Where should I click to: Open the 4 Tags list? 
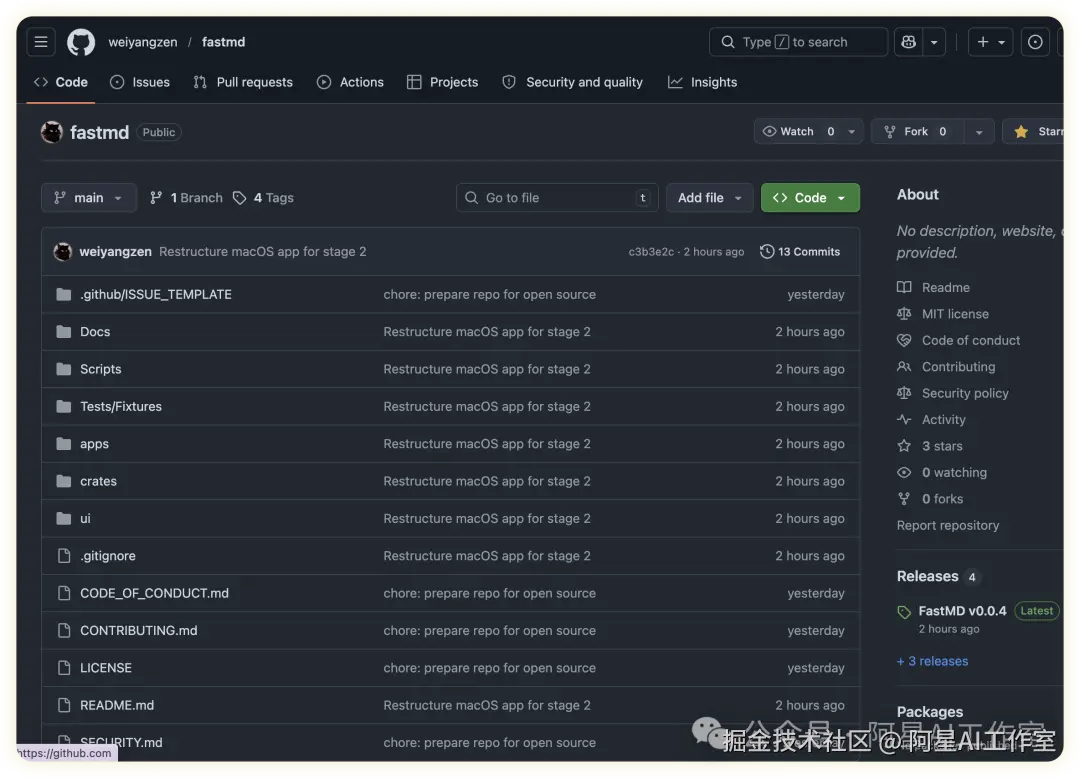point(263,198)
